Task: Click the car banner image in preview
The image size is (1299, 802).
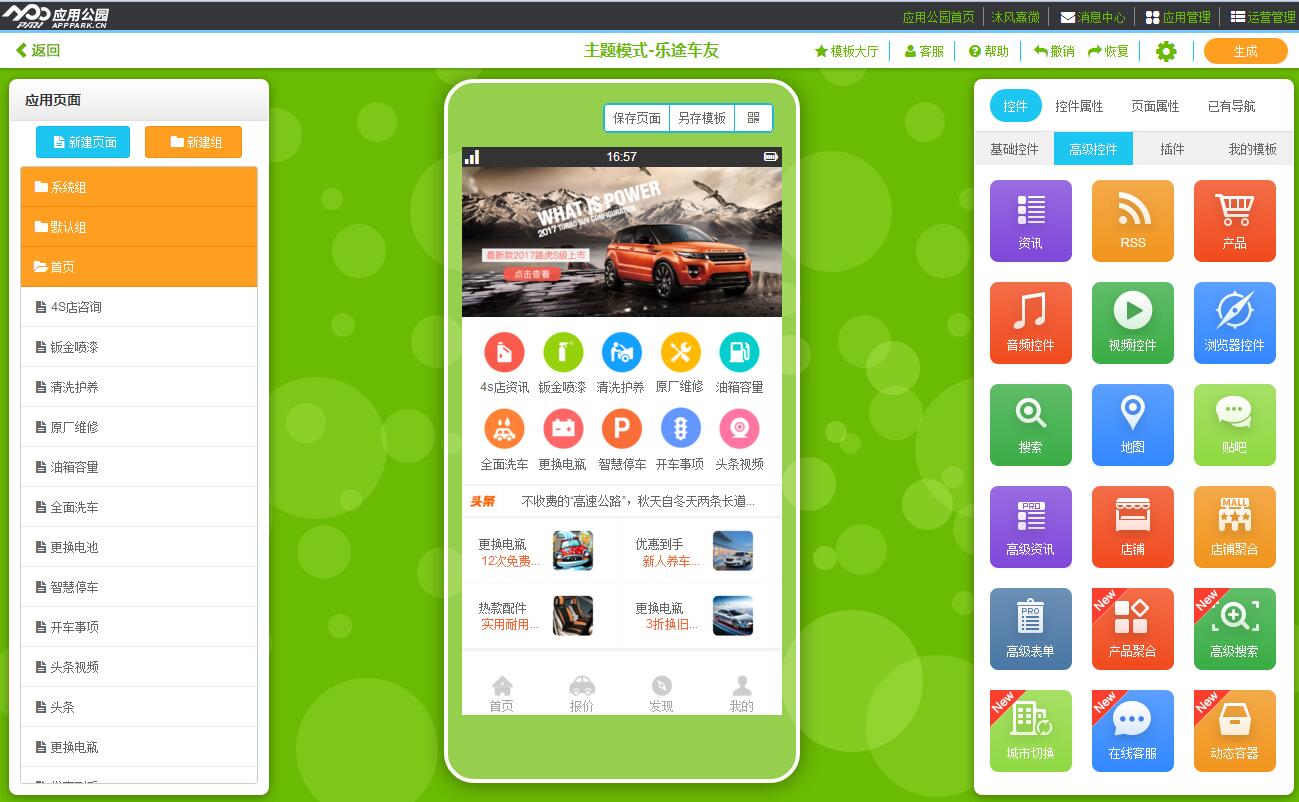Action: click(621, 241)
